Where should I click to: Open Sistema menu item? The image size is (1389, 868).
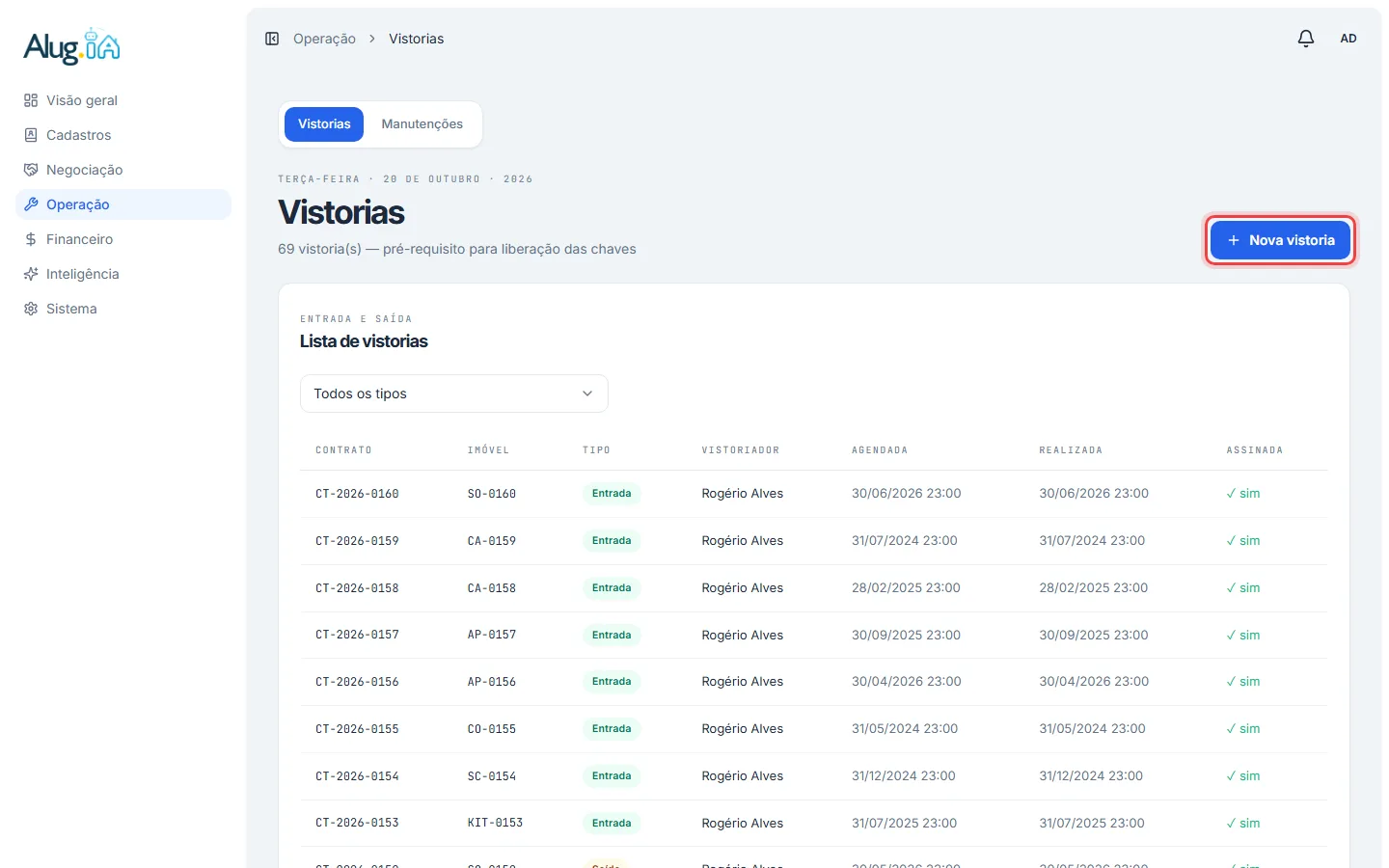coord(123,309)
